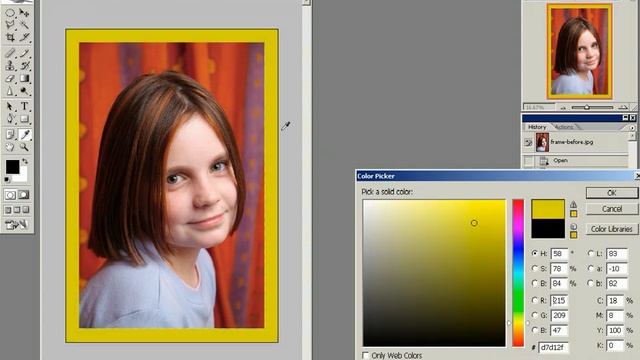Click the foreground color swatch in toolbox
This screenshot has width=640, height=360.
(x=12, y=166)
